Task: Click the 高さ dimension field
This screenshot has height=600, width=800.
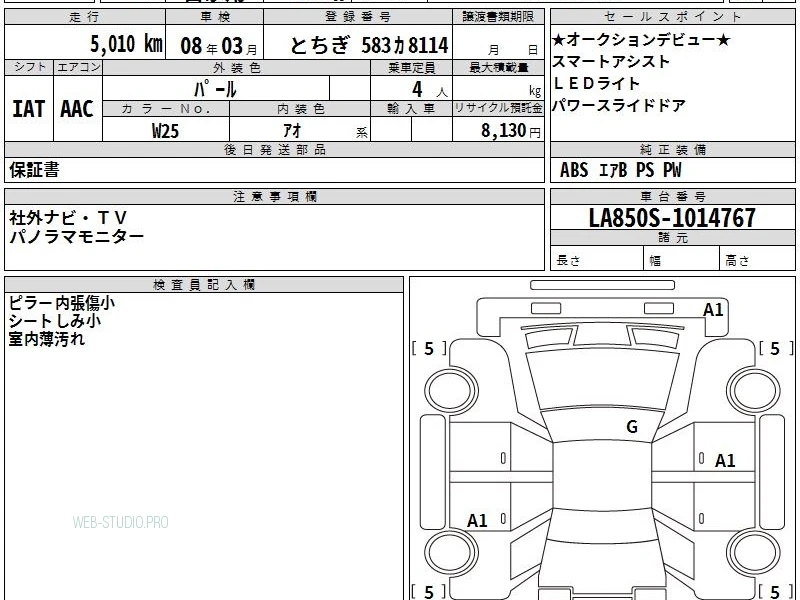Action: [757, 259]
